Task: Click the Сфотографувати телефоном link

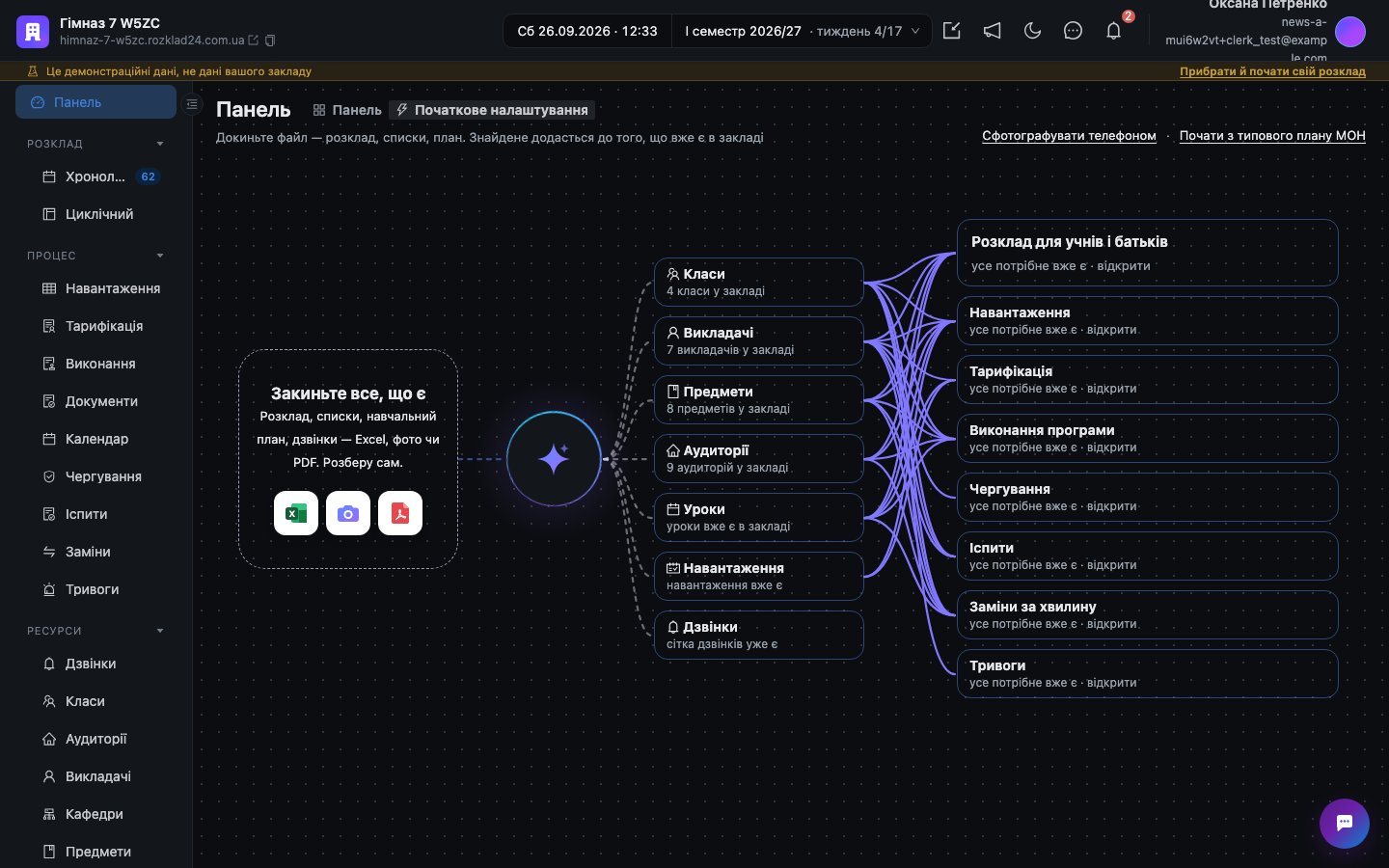Action: pyautogui.click(x=1069, y=136)
